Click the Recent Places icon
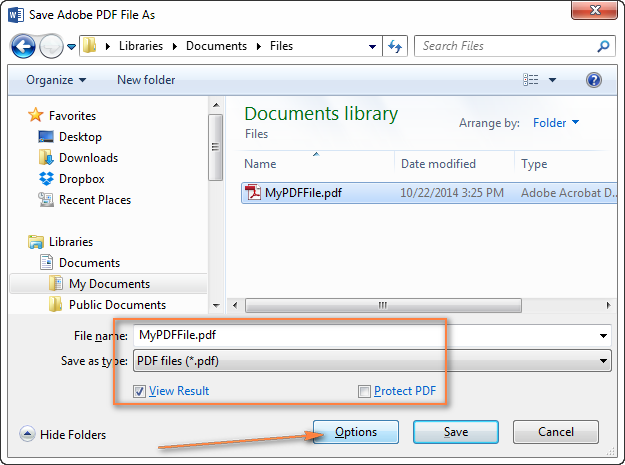 click(46, 199)
